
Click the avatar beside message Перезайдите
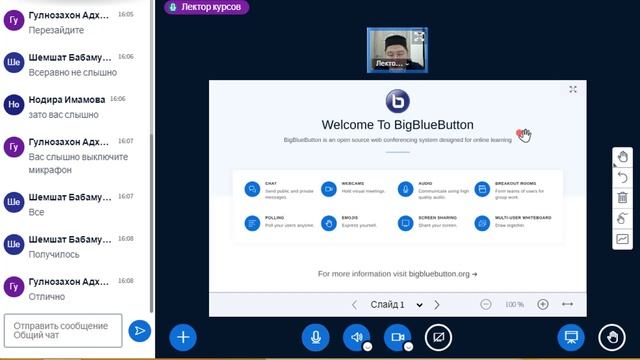[x=14, y=20]
